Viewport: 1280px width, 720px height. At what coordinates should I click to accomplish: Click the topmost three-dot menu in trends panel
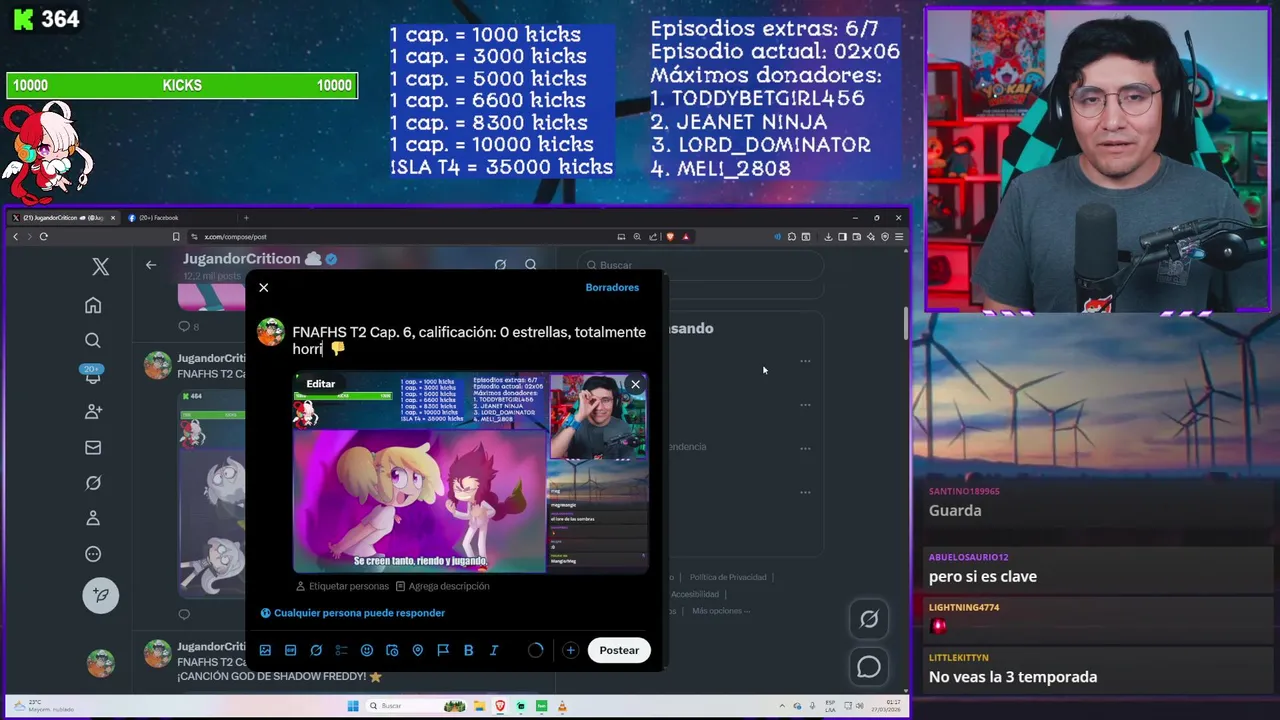click(805, 361)
